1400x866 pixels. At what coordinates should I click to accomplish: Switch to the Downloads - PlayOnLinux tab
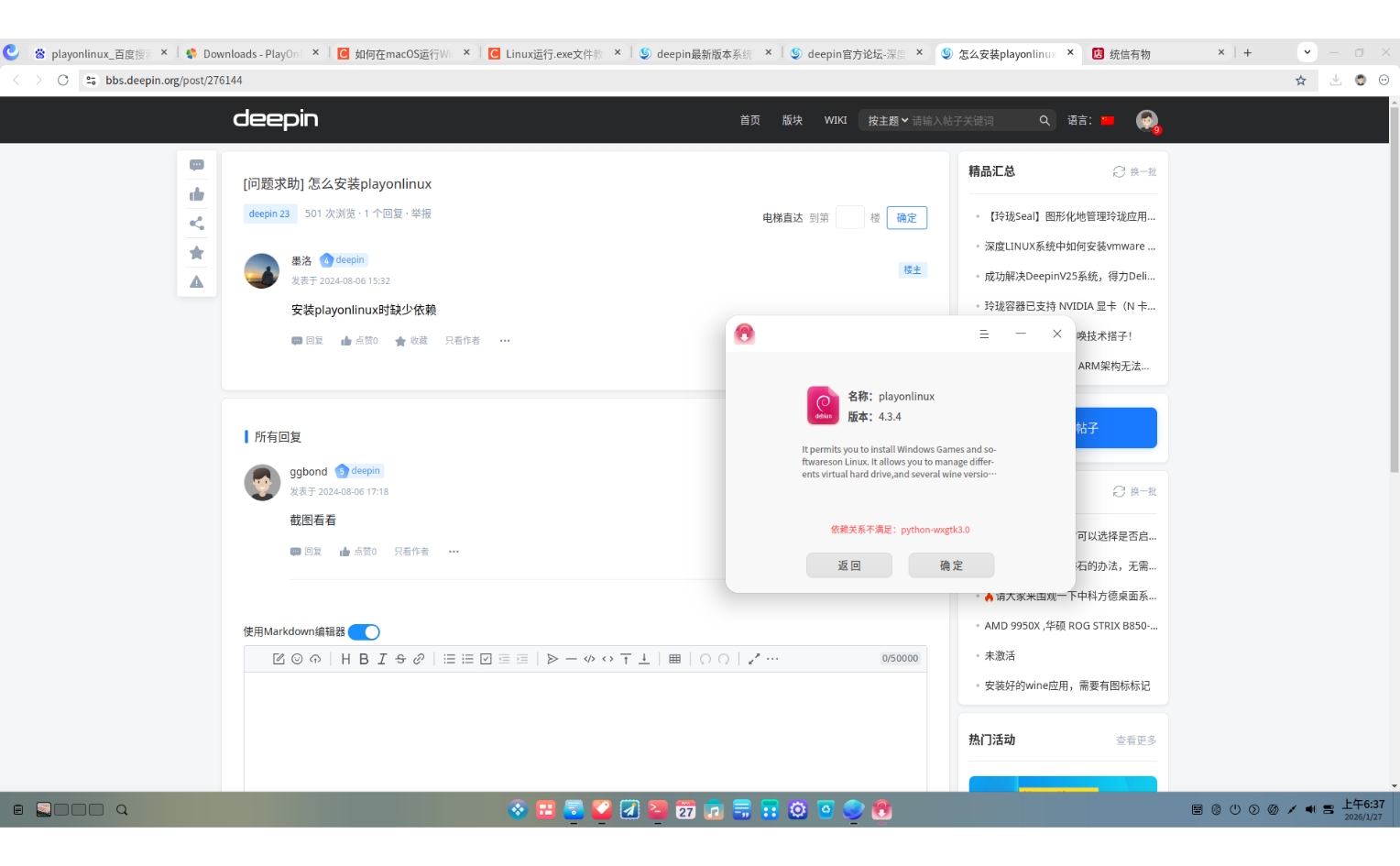253,54
